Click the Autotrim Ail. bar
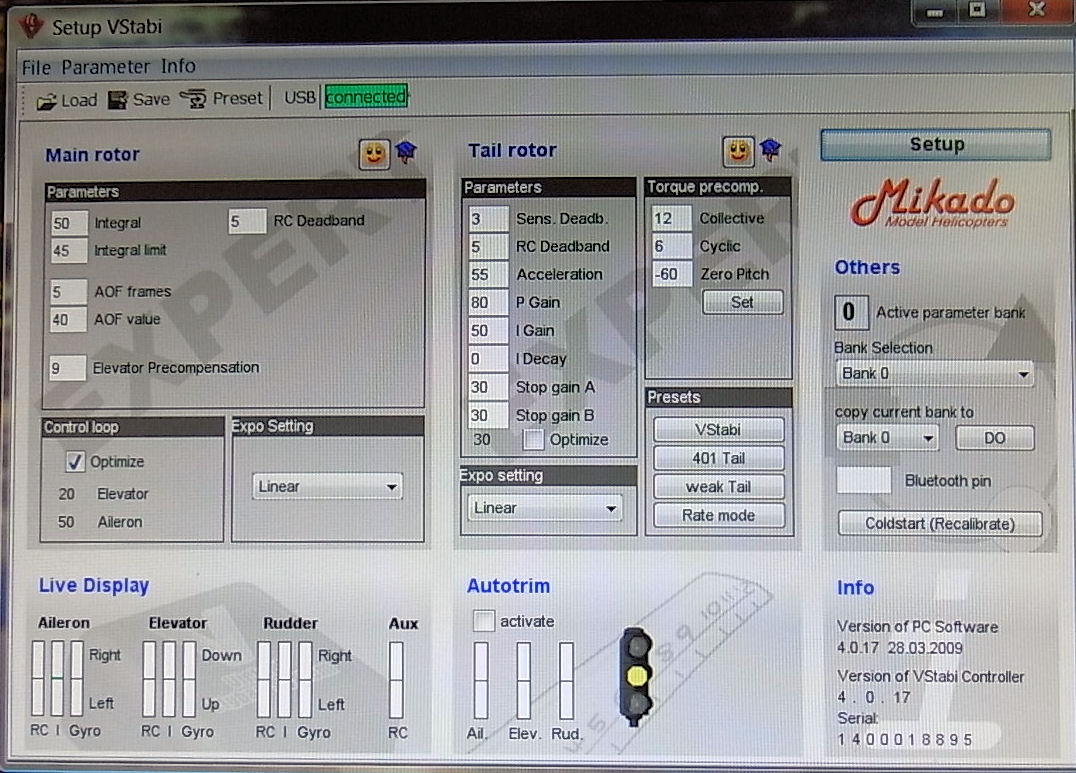 point(481,680)
